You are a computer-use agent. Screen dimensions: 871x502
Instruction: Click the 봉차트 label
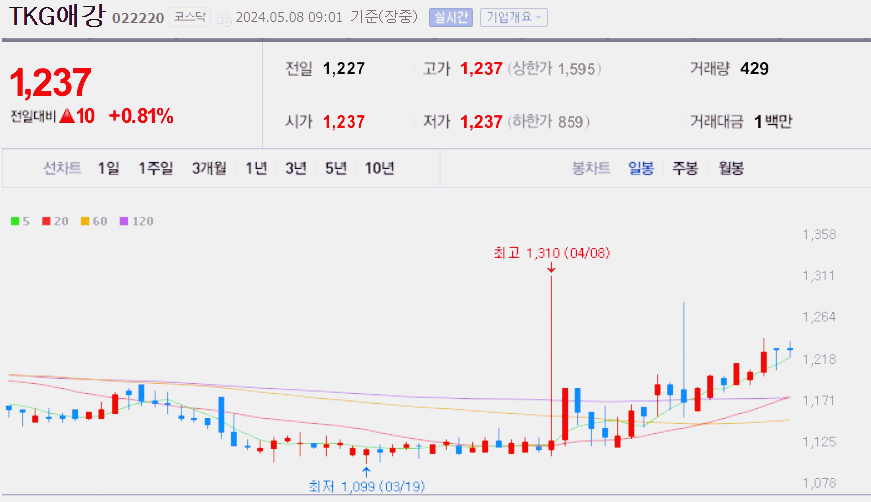pyautogui.click(x=591, y=168)
